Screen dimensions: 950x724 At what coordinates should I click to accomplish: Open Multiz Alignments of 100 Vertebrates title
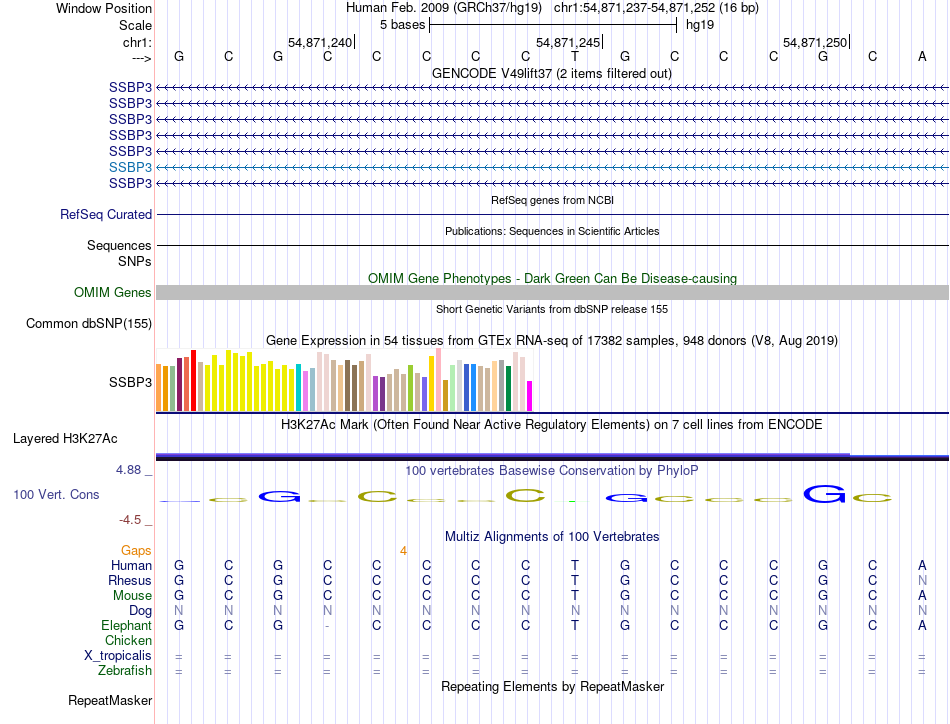click(x=552, y=536)
